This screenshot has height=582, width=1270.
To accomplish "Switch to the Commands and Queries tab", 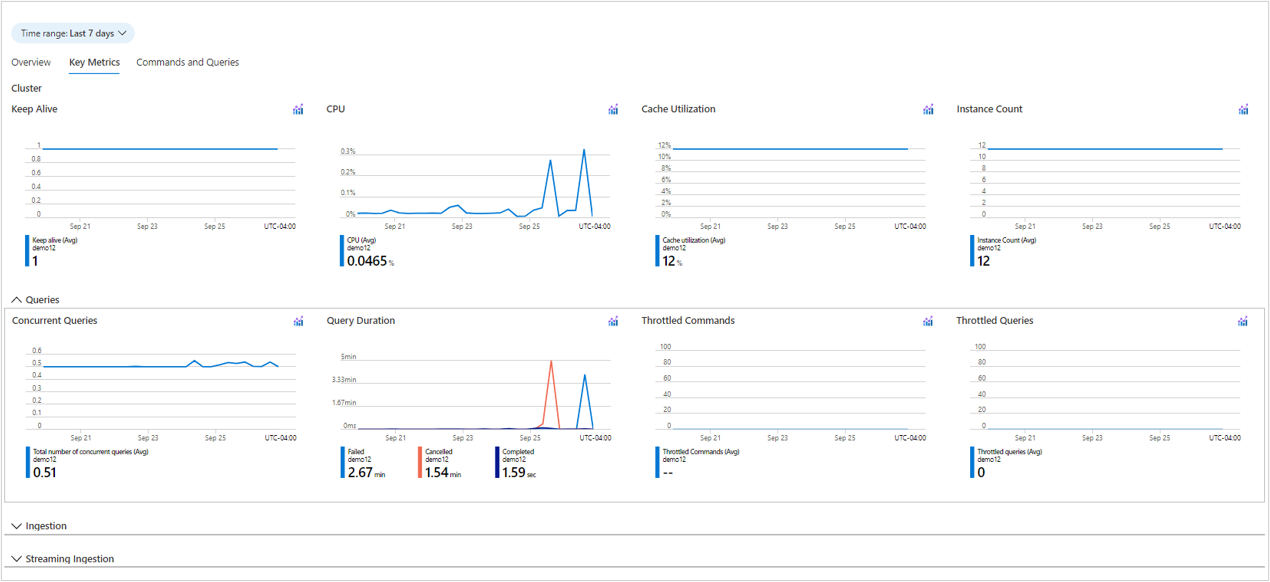I will click(x=187, y=62).
